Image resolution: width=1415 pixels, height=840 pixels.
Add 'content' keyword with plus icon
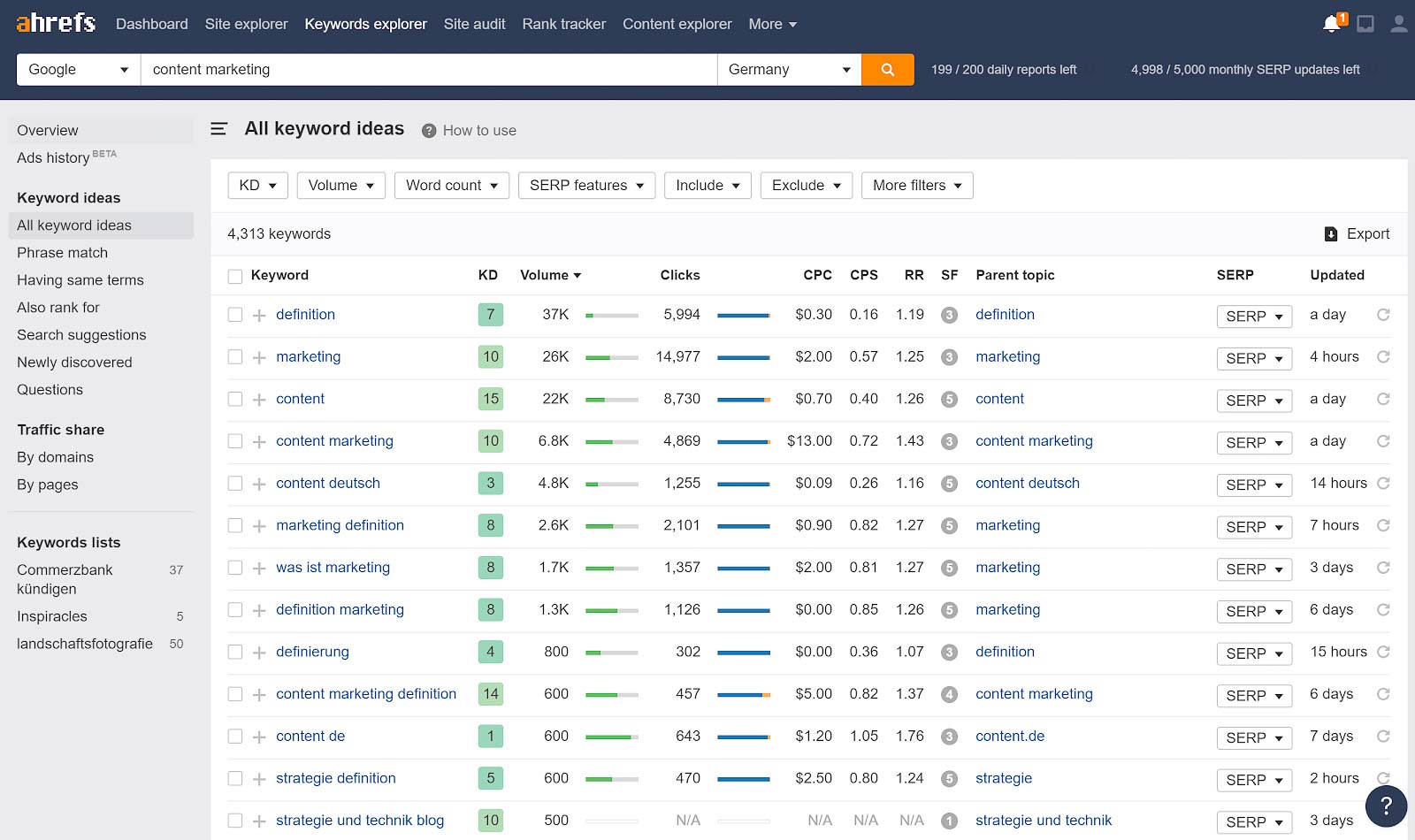259,400
